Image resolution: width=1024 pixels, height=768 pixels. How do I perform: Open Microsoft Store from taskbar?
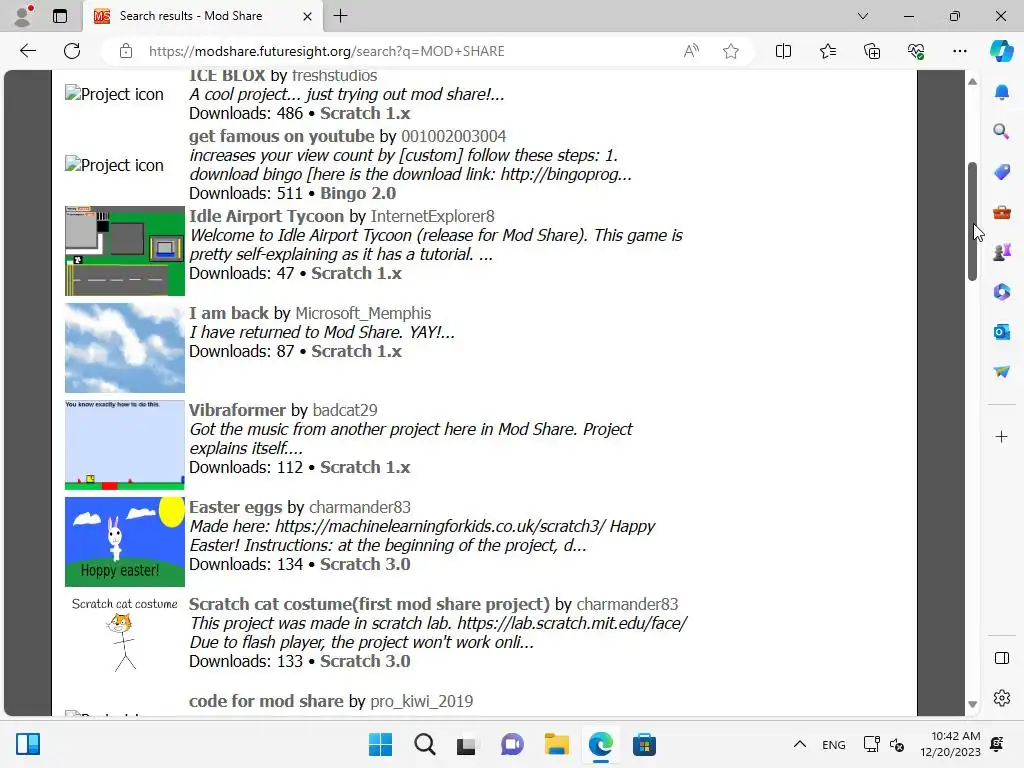tap(644, 744)
